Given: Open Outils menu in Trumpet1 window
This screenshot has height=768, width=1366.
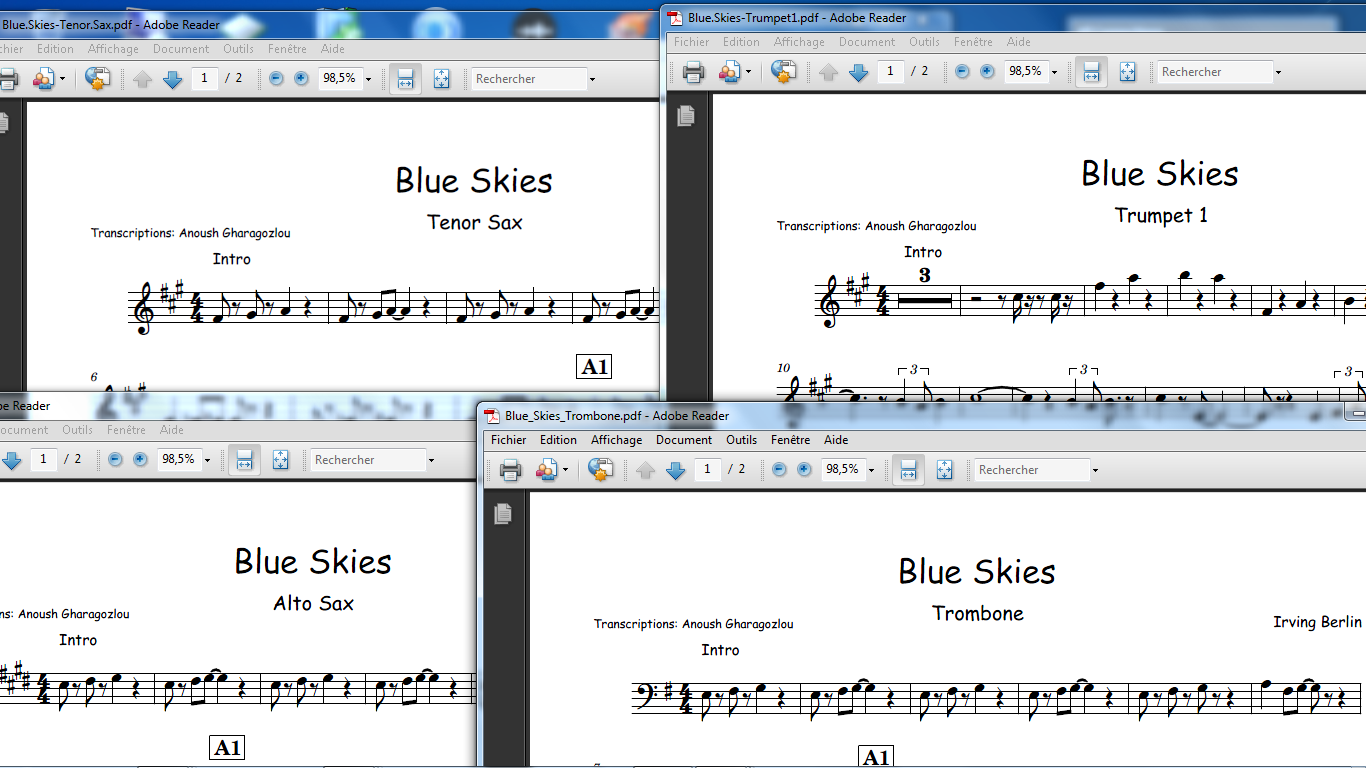Looking at the screenshot, I should pyautogui.click(x=924, y=42).
